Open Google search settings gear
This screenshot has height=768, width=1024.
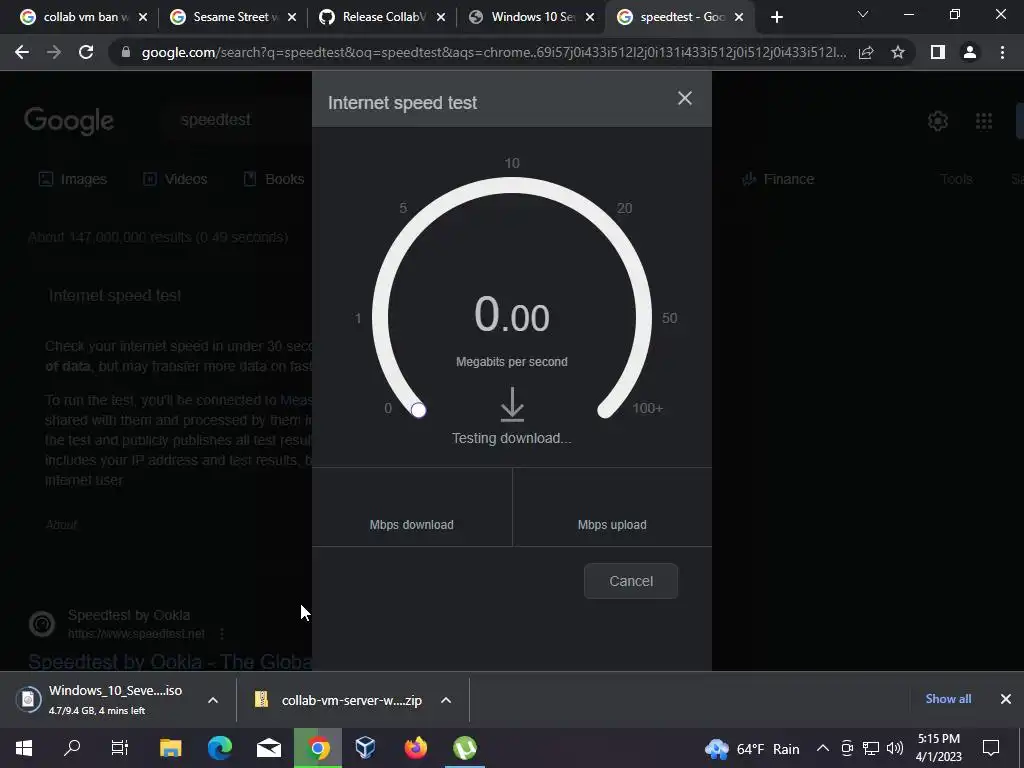938,121
